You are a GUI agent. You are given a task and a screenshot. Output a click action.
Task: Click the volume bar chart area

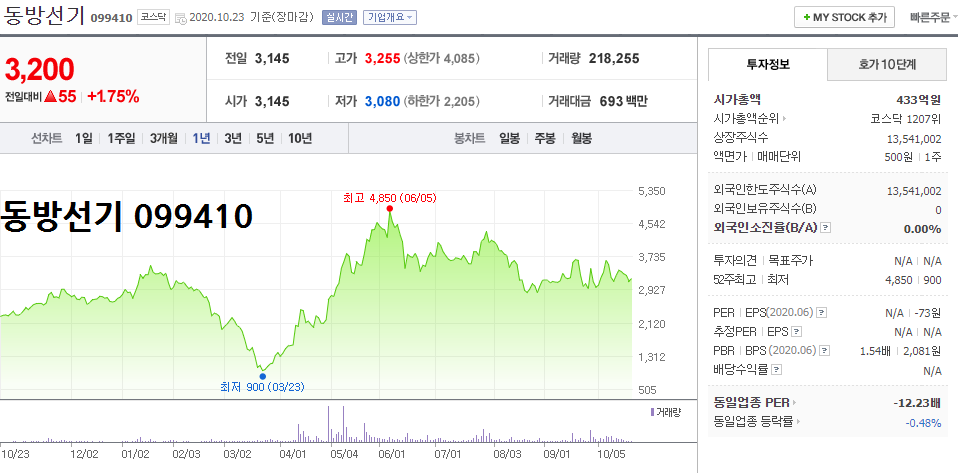[318, 423]
